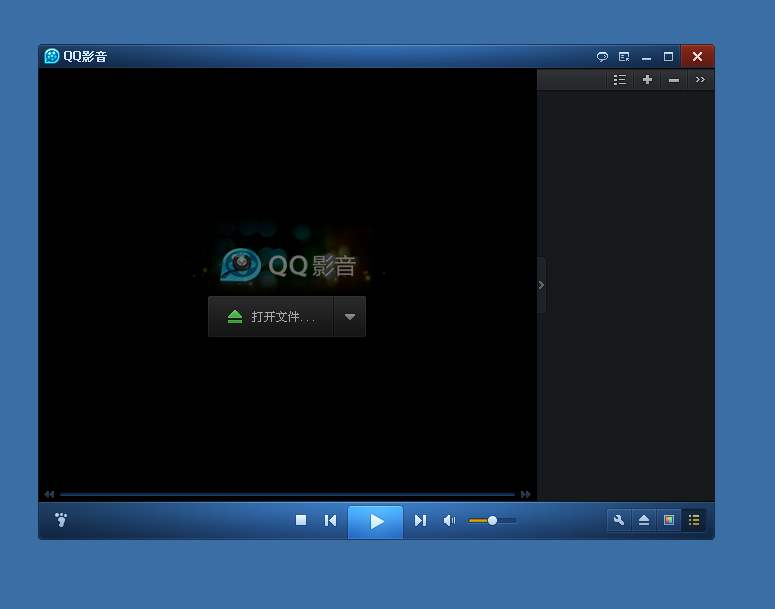
Task: Mute audio using the speaker icon
Action: [x=449, y=520]
